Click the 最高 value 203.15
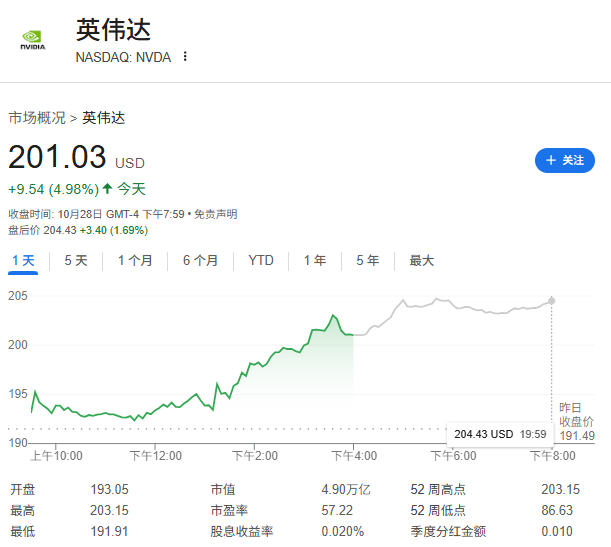 click(109, 510)
